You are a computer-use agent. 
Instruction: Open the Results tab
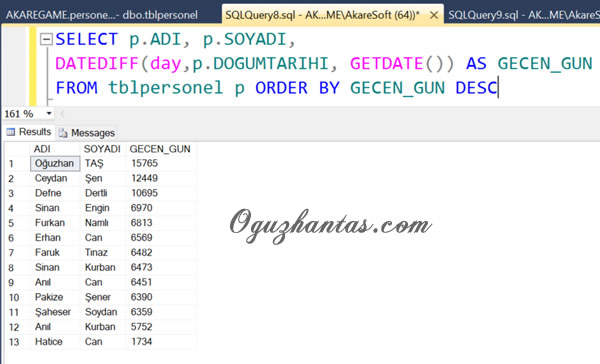click(29, 132)
